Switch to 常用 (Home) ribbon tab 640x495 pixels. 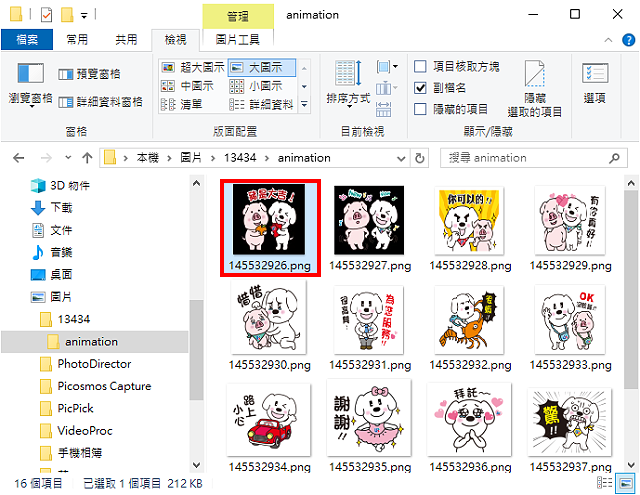coord(77,40)
